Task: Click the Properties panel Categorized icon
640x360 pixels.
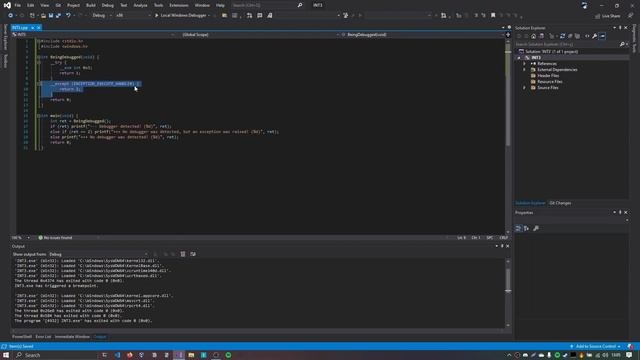Action: click(x=518, y=229)
